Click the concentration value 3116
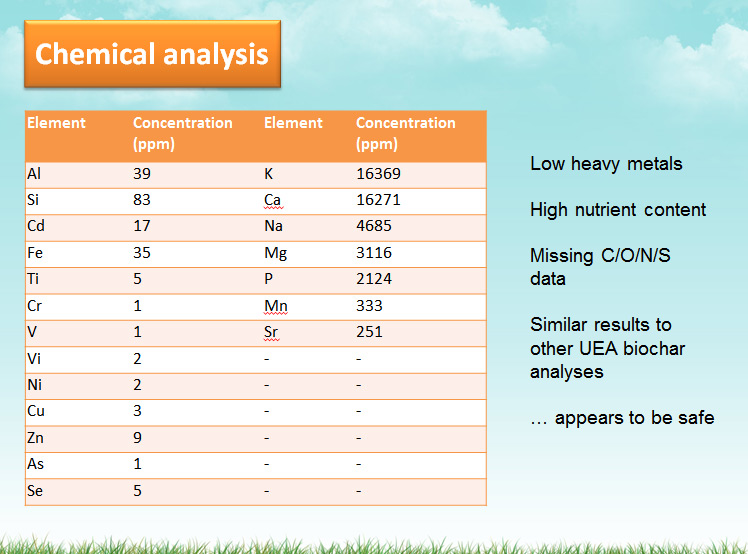Viewport: 748px width, 554px height. coord(374,252)
